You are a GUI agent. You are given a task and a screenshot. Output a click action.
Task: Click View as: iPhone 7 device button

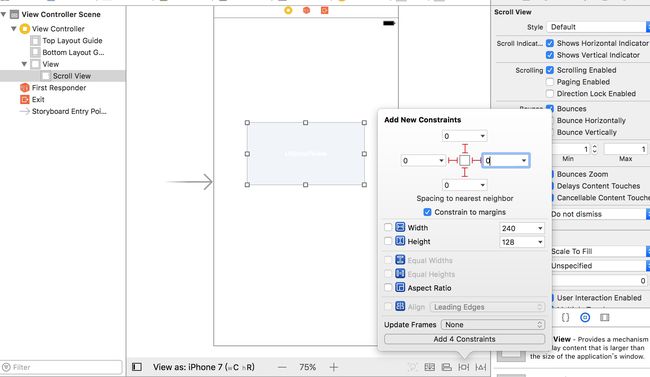(x=204, y=367)
